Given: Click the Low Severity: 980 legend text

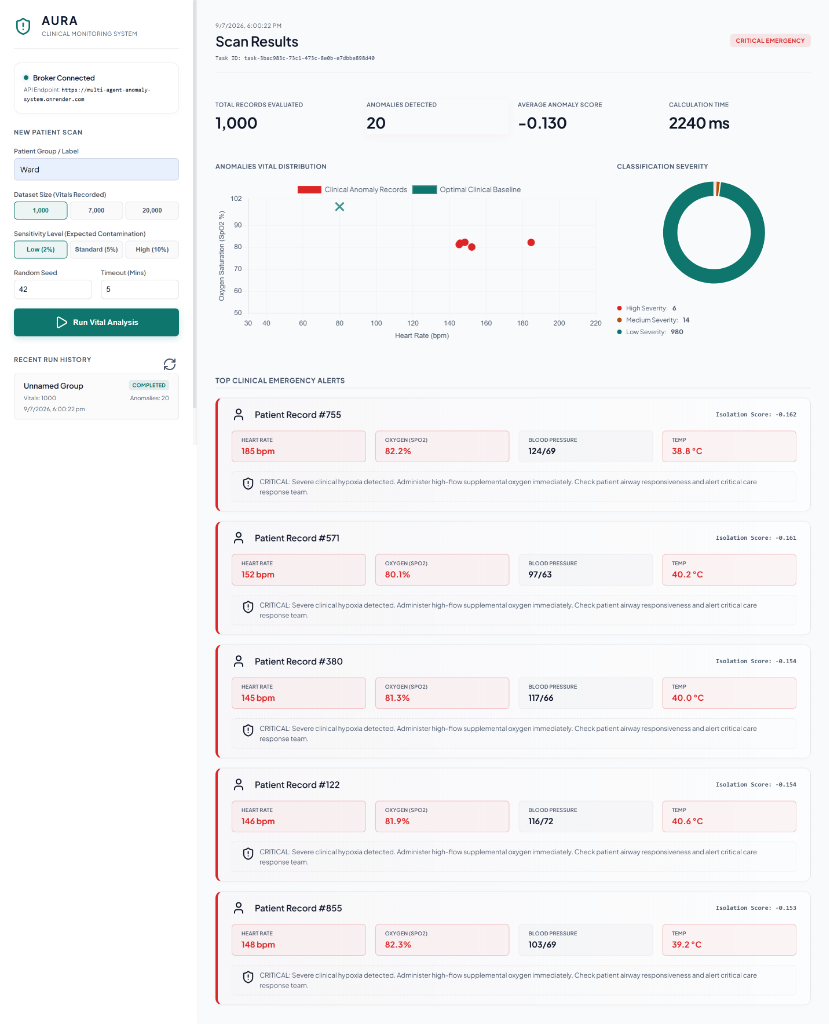Looking at the screenshot, I should click(655, 332).
